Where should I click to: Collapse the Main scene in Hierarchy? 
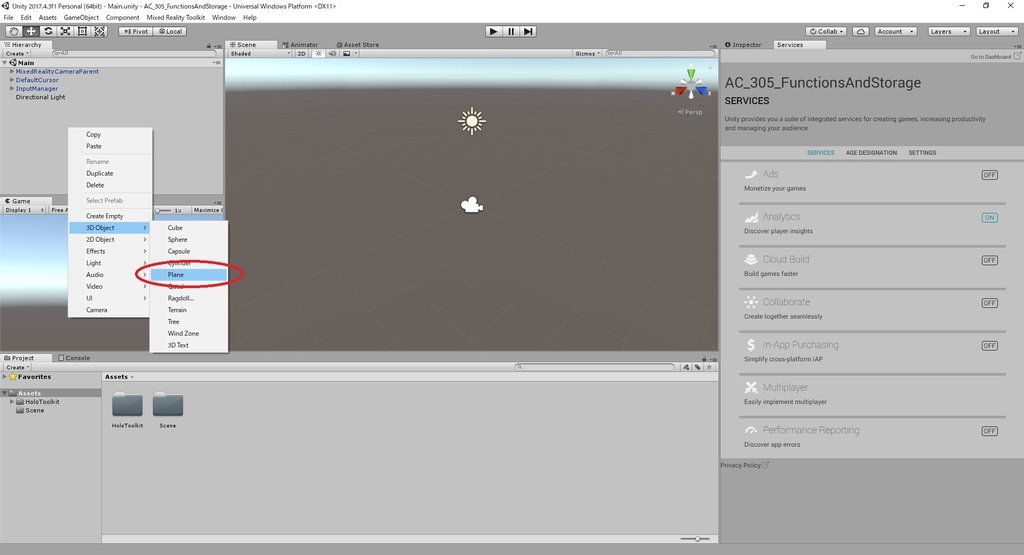(5, 63)
